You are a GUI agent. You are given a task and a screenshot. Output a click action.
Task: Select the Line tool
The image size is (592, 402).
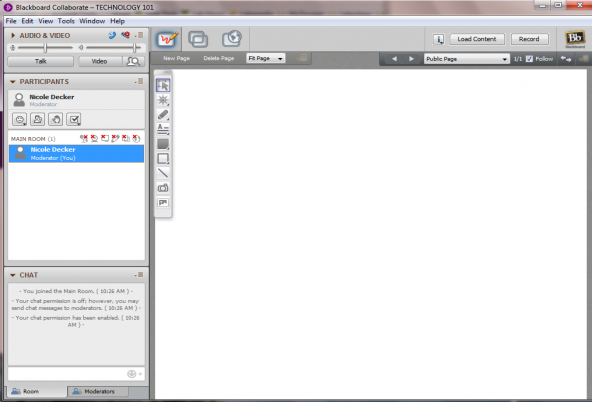163,173
